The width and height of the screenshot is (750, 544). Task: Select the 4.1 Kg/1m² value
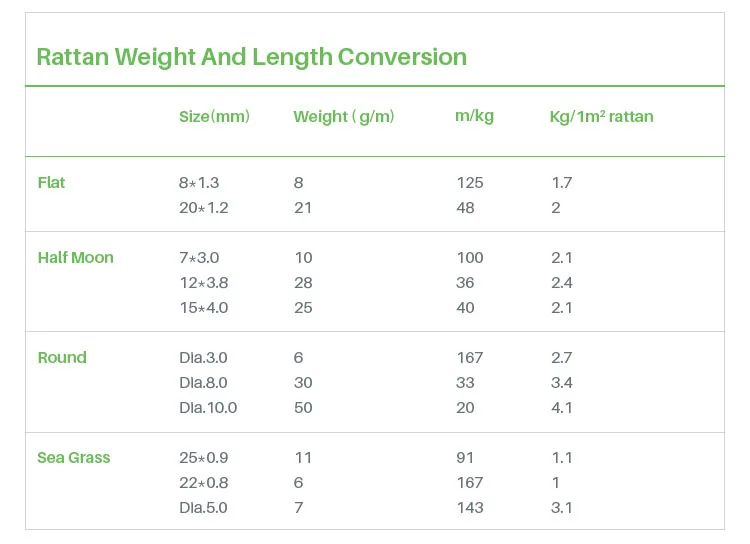coord(562,408)
